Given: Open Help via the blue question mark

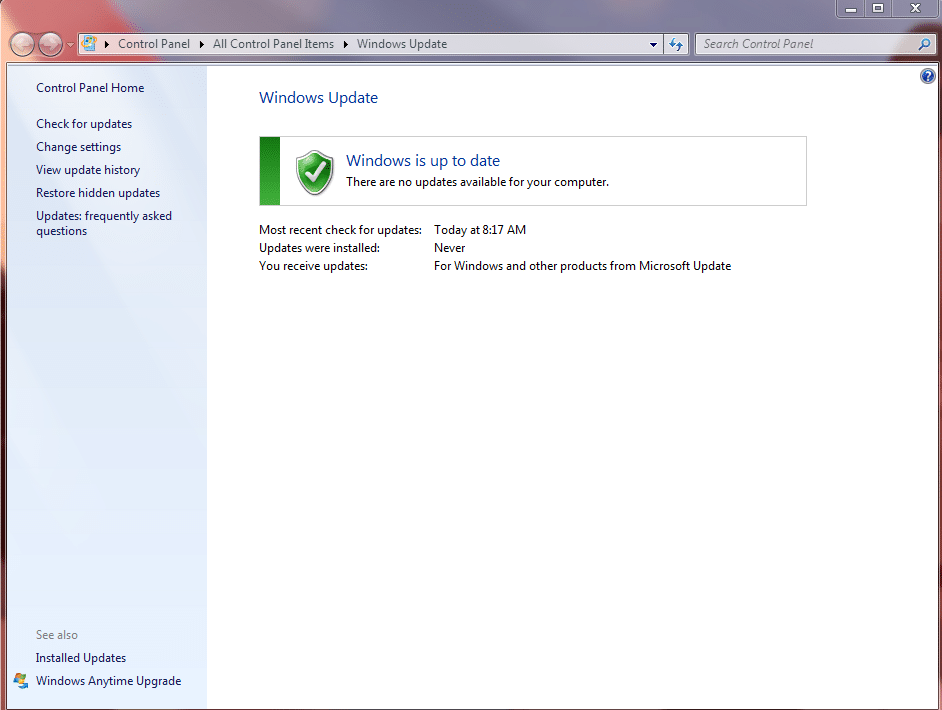Looking at the screenshot, I should point(927,77).
